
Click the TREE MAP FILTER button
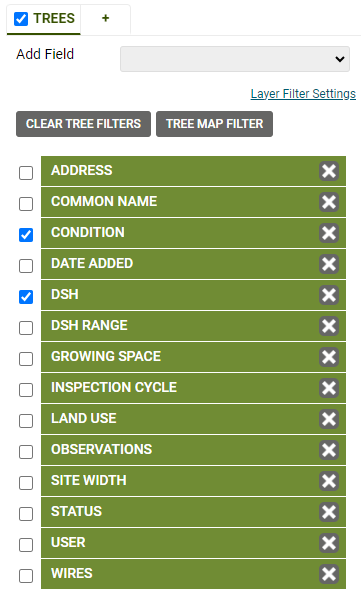point(214,124)
